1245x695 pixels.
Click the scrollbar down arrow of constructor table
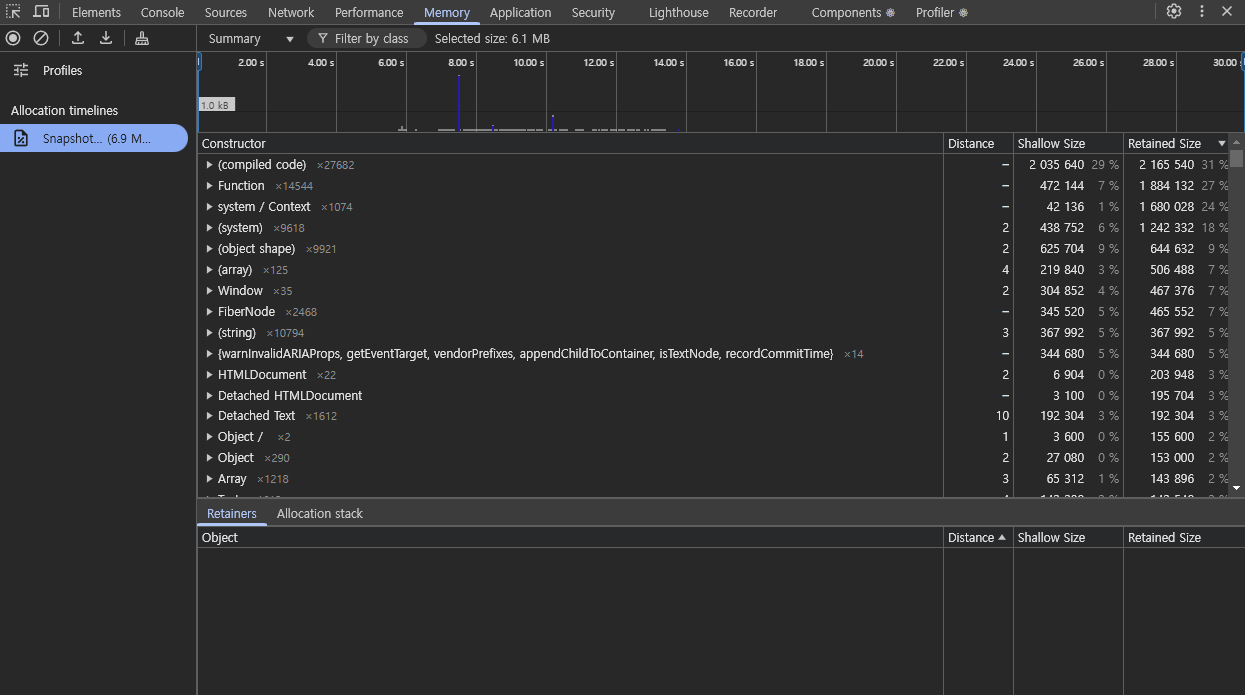click(1237, 487)
